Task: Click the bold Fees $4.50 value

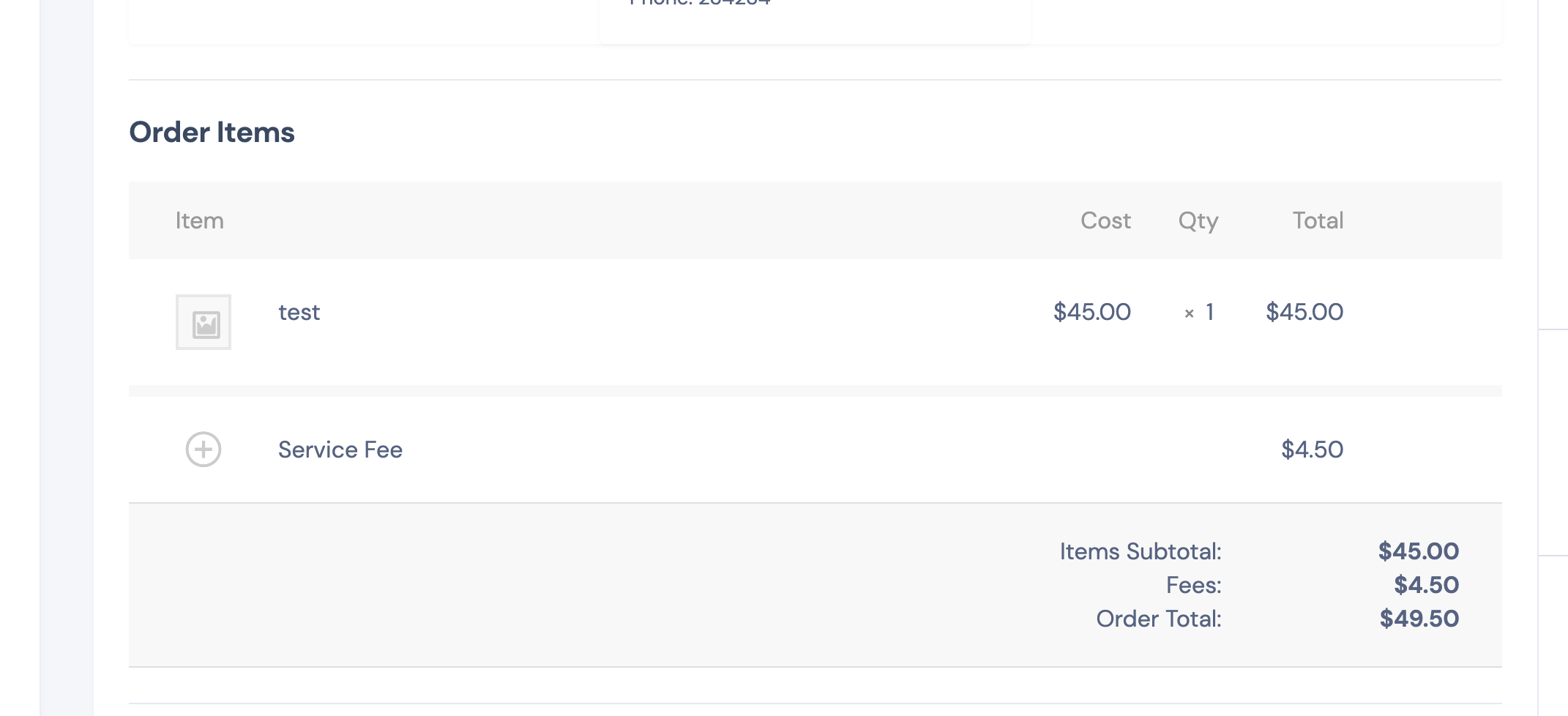Action: point(1426,585)
